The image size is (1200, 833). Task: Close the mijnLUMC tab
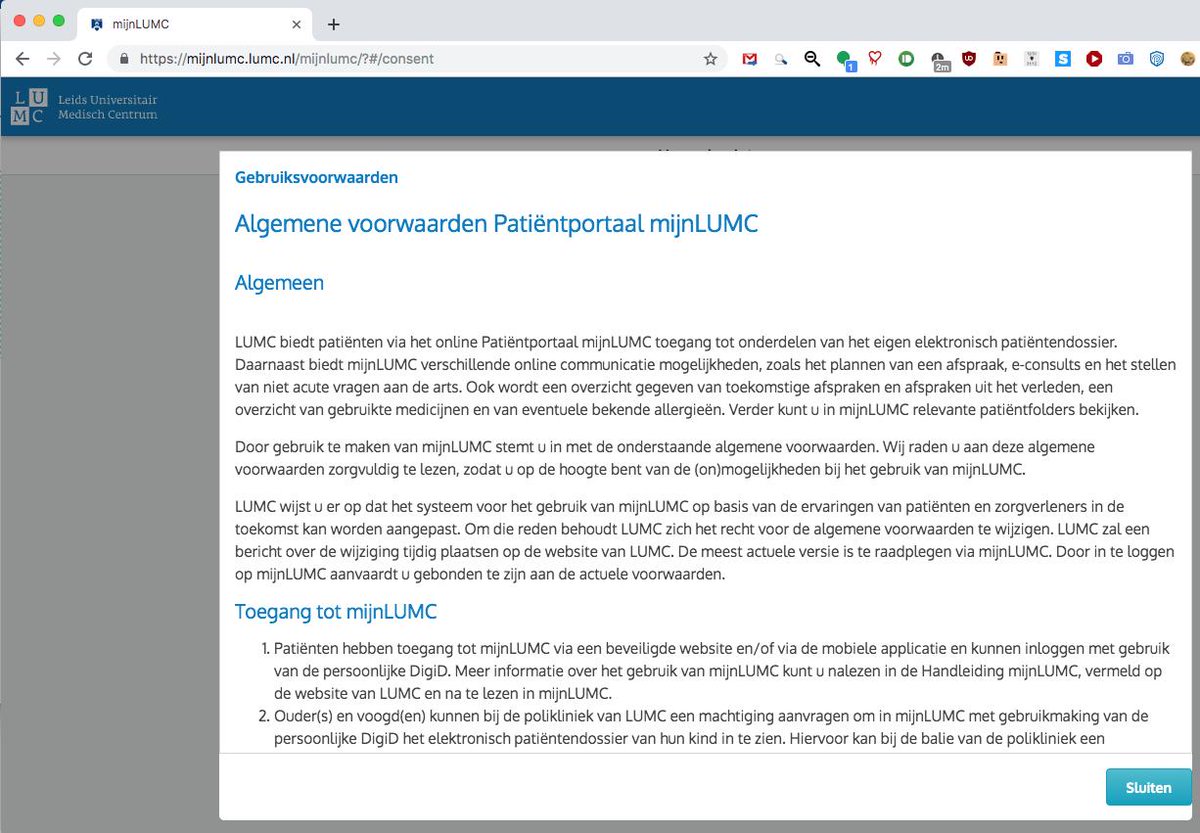pyautogui.click(x=297, y=23)
